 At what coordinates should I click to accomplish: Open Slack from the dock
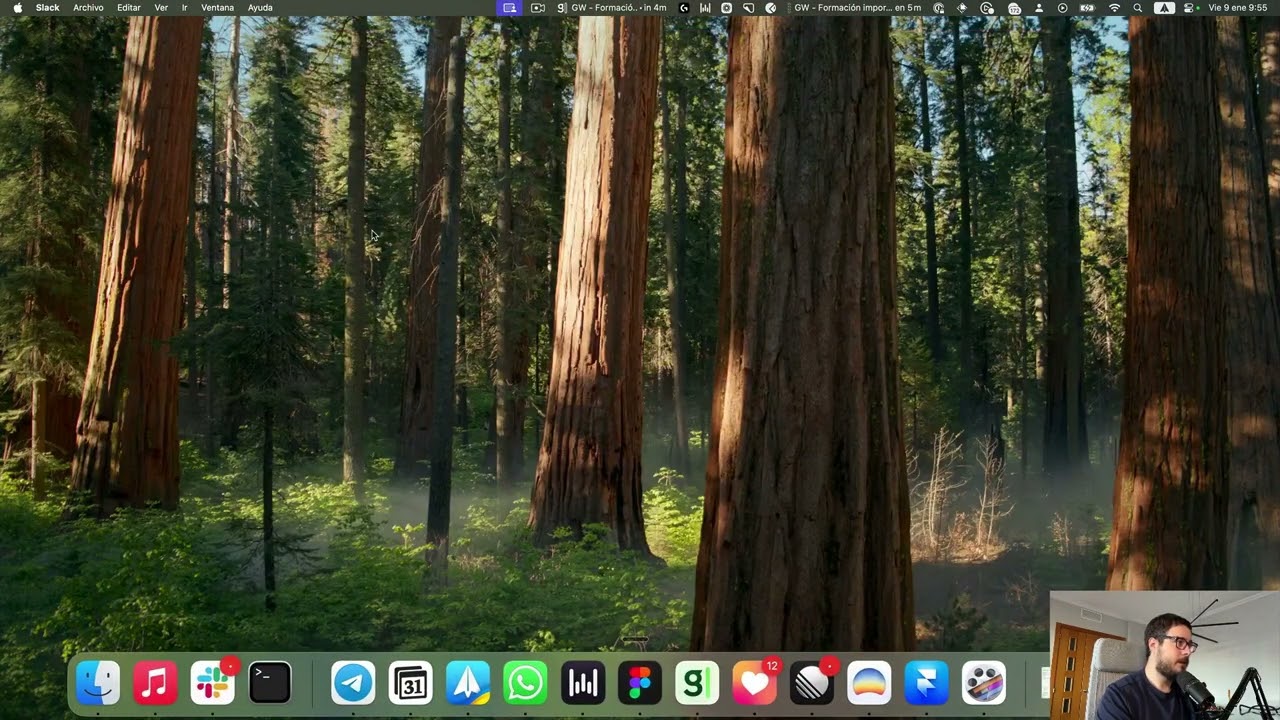coord(212,684)
